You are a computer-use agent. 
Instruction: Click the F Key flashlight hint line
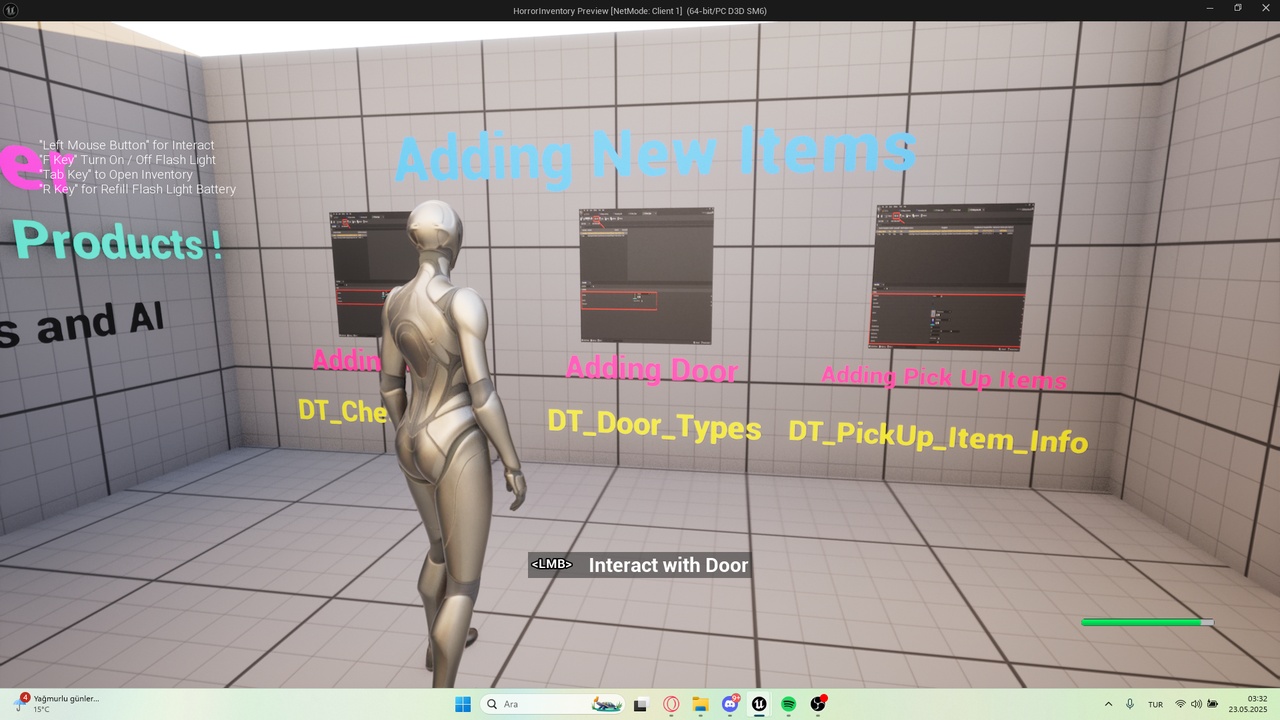click(127, 160)
